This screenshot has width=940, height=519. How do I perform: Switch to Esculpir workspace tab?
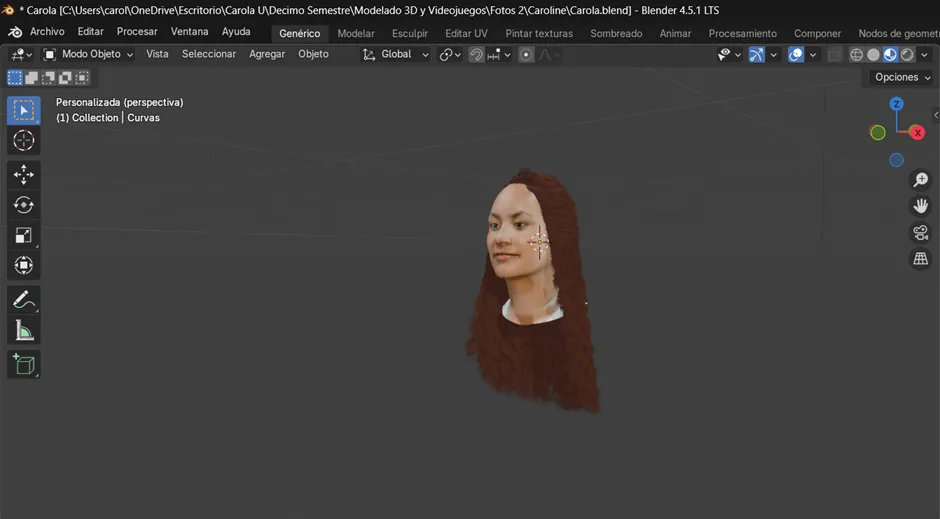pyautogui.click(x=410, y=34)
